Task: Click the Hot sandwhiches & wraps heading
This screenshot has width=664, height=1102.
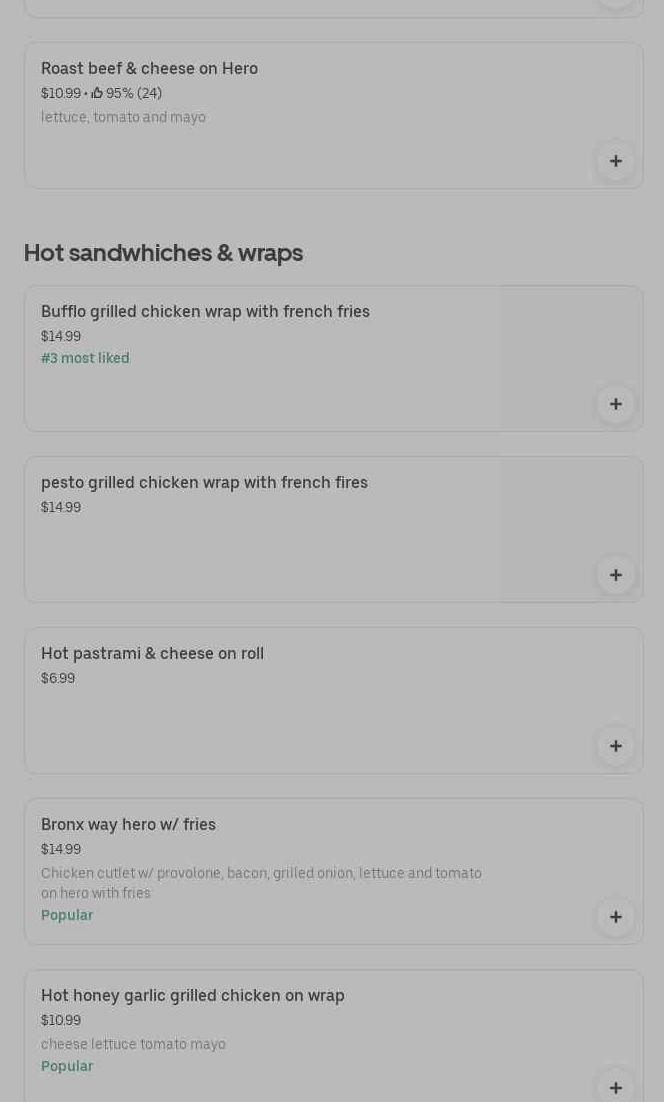Action: coord(163,253)
